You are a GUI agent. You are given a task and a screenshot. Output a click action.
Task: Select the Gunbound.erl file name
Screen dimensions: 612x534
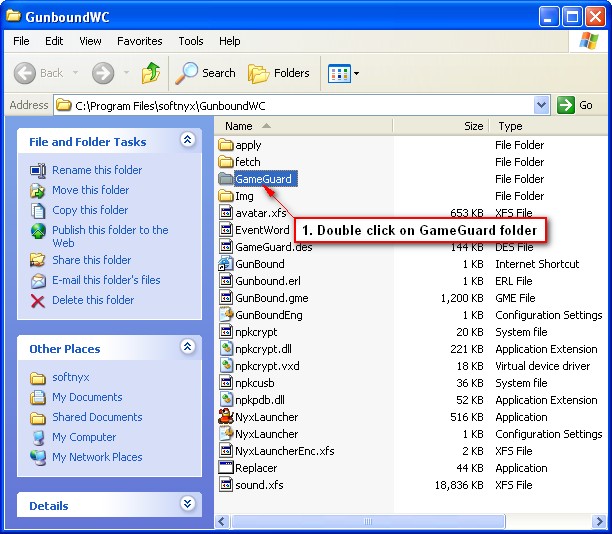point(268,281)
